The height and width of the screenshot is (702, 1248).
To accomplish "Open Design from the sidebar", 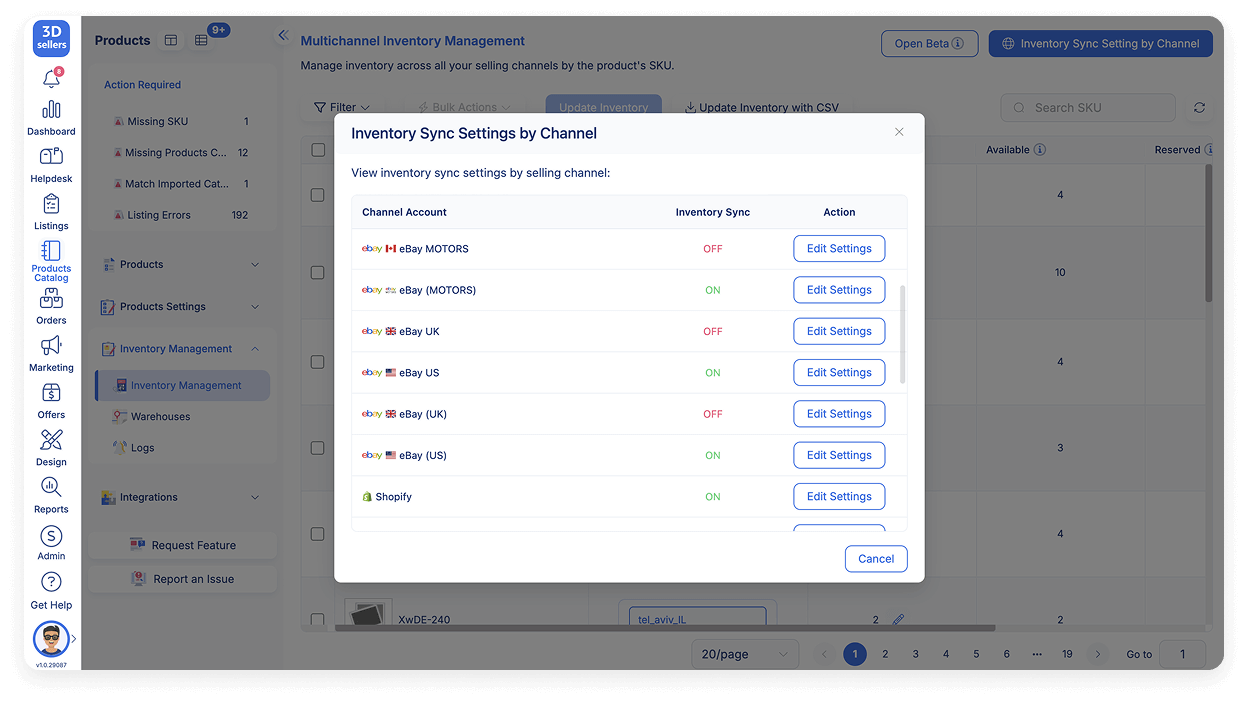I will pos(51,448).
